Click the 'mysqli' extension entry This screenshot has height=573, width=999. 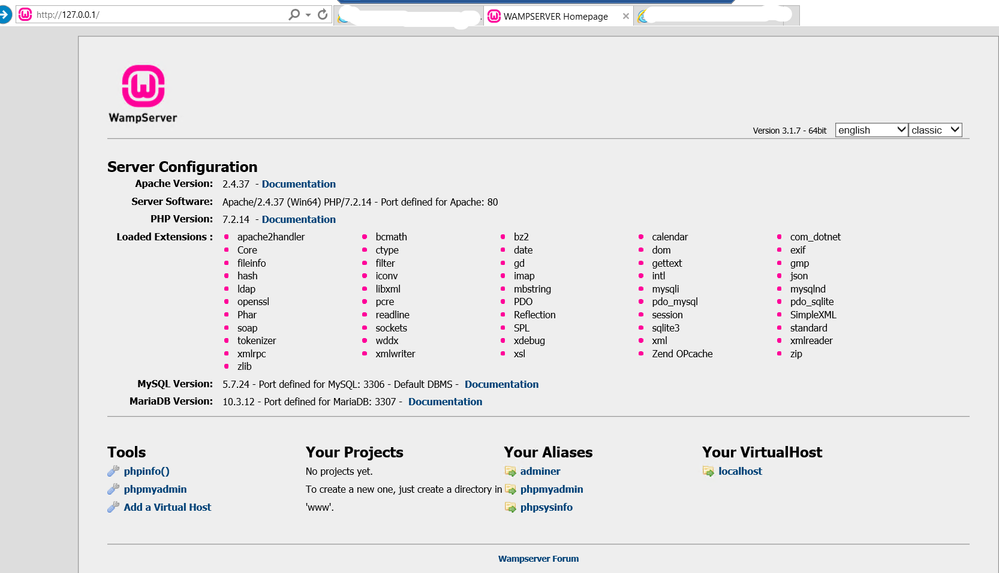666,289
